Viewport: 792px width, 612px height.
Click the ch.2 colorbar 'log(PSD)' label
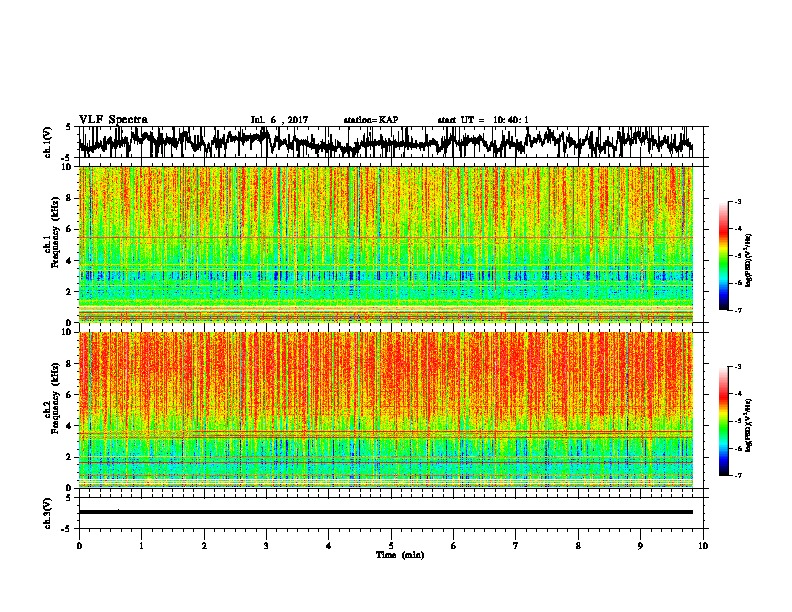(748, 425)
